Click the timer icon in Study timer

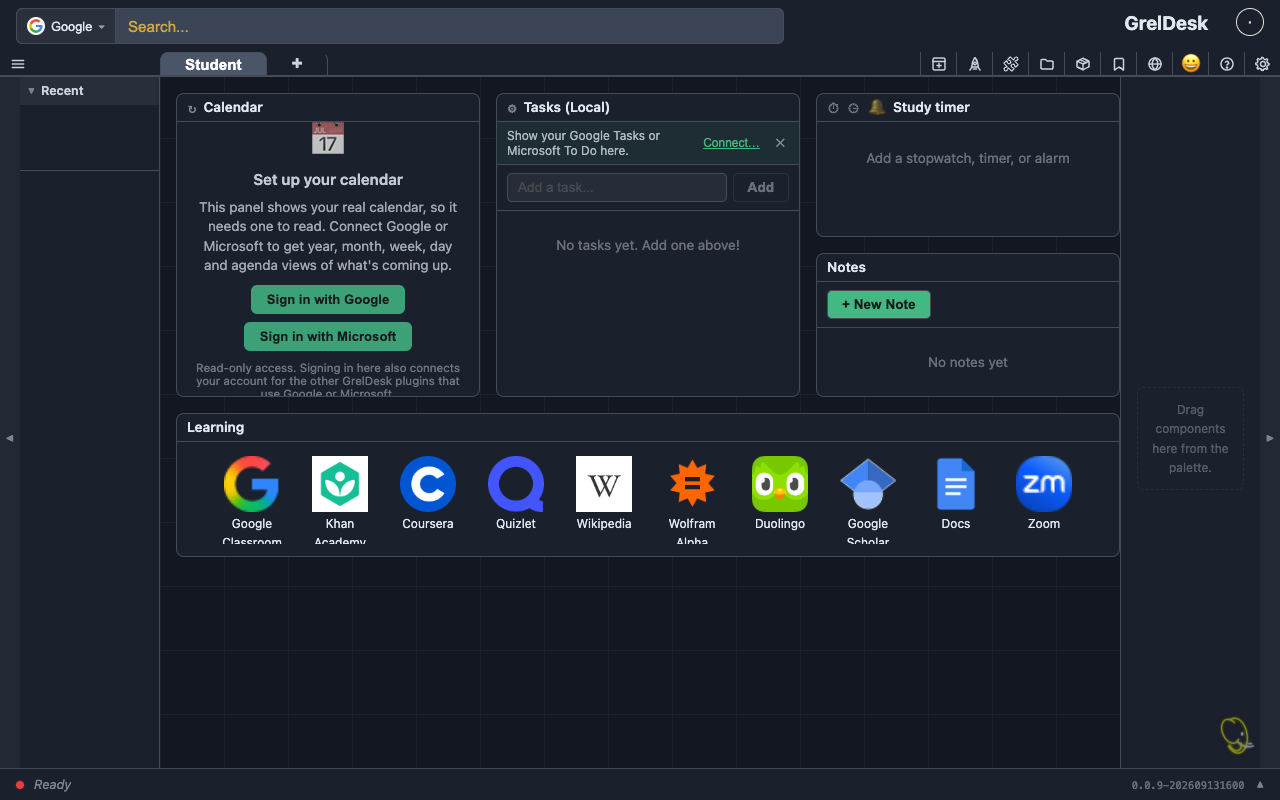854,108
